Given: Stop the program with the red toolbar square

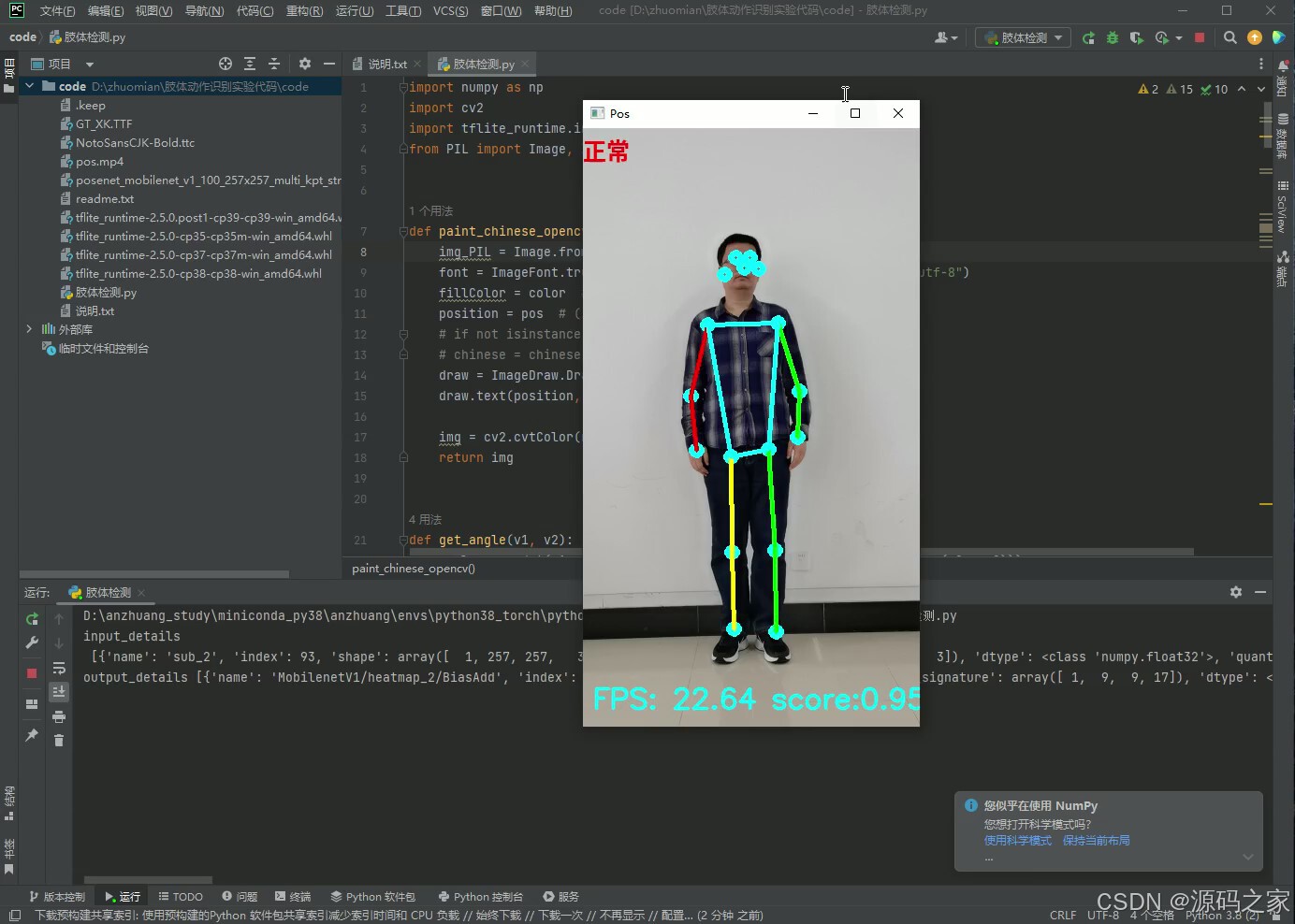Looking at the screenshot, I should click(x=1200, y=37).
